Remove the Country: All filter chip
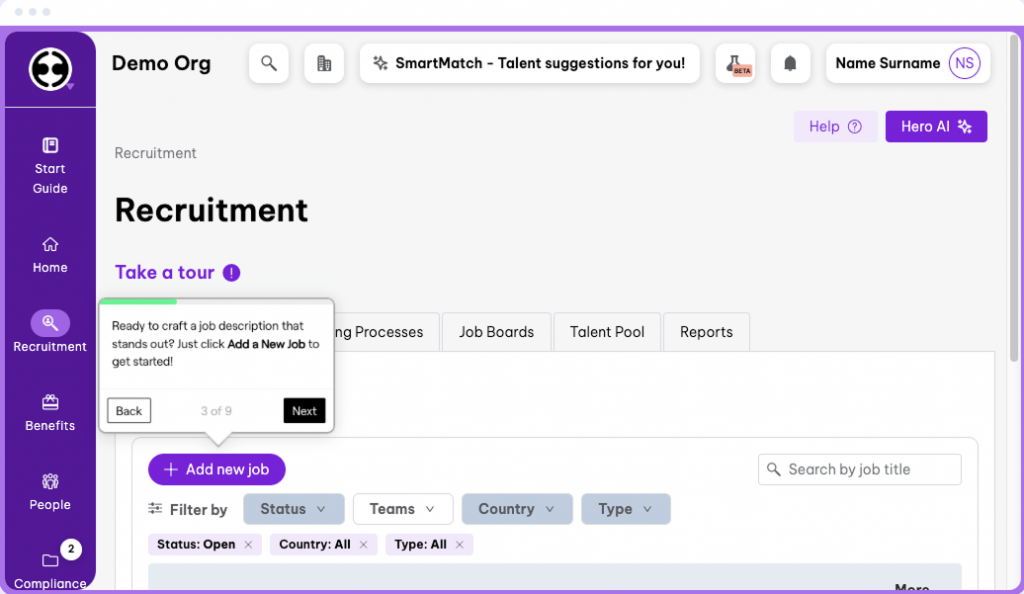 363,544
